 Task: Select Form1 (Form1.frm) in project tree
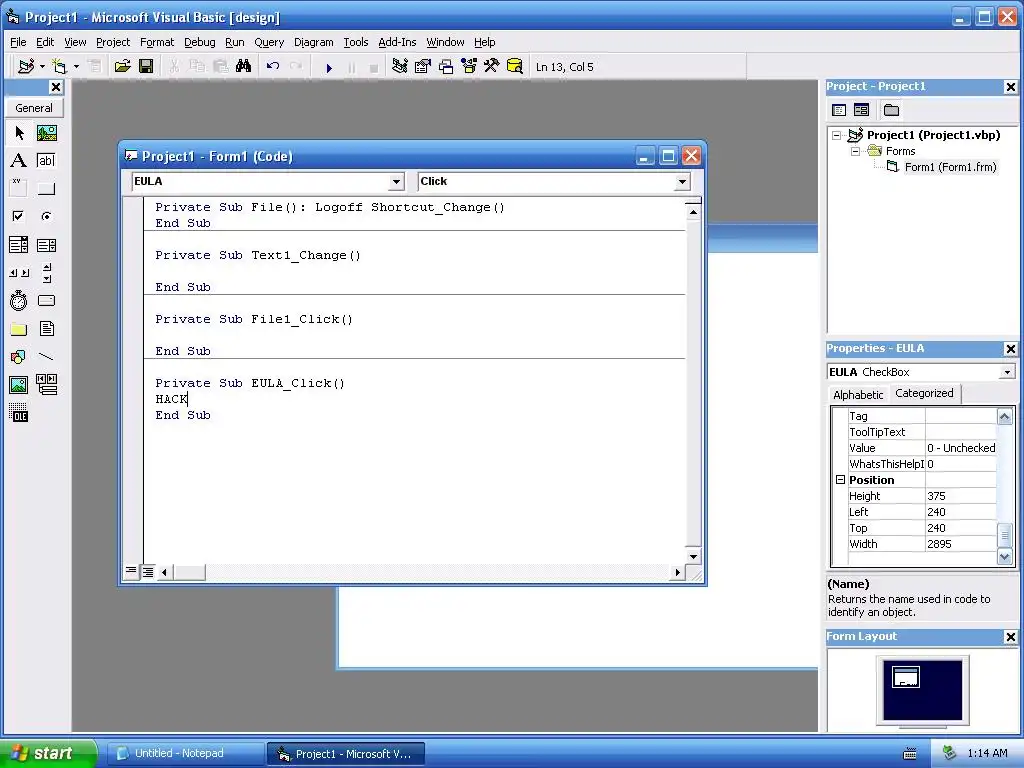[x=950, y=167]
